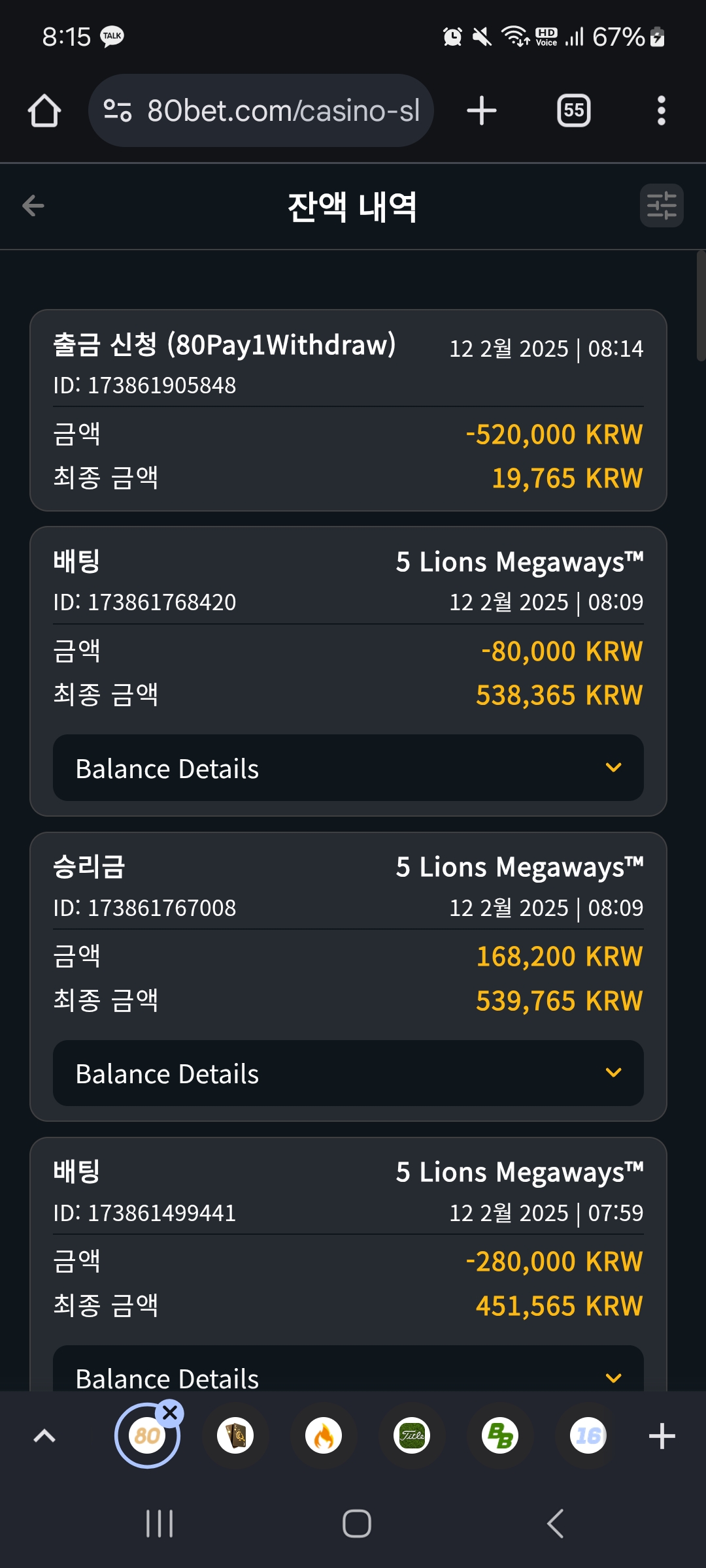Tap the browser home icon

[44, 110]
